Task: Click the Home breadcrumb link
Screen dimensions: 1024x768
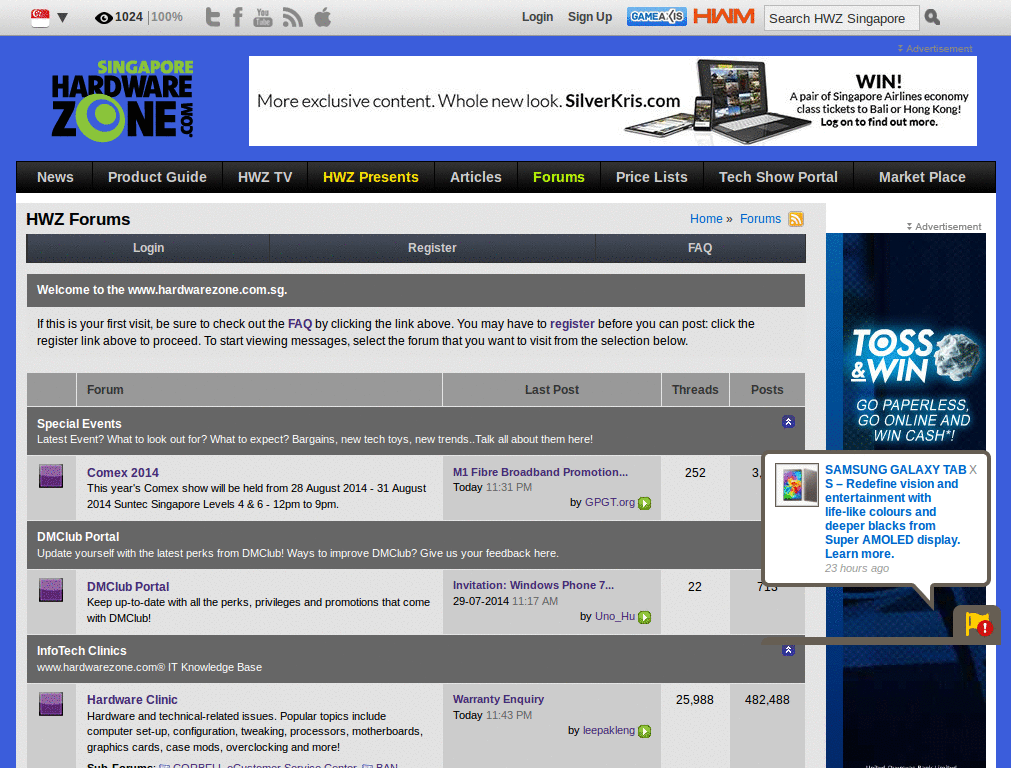Action: pyautogui.click(x=707, y=219)
